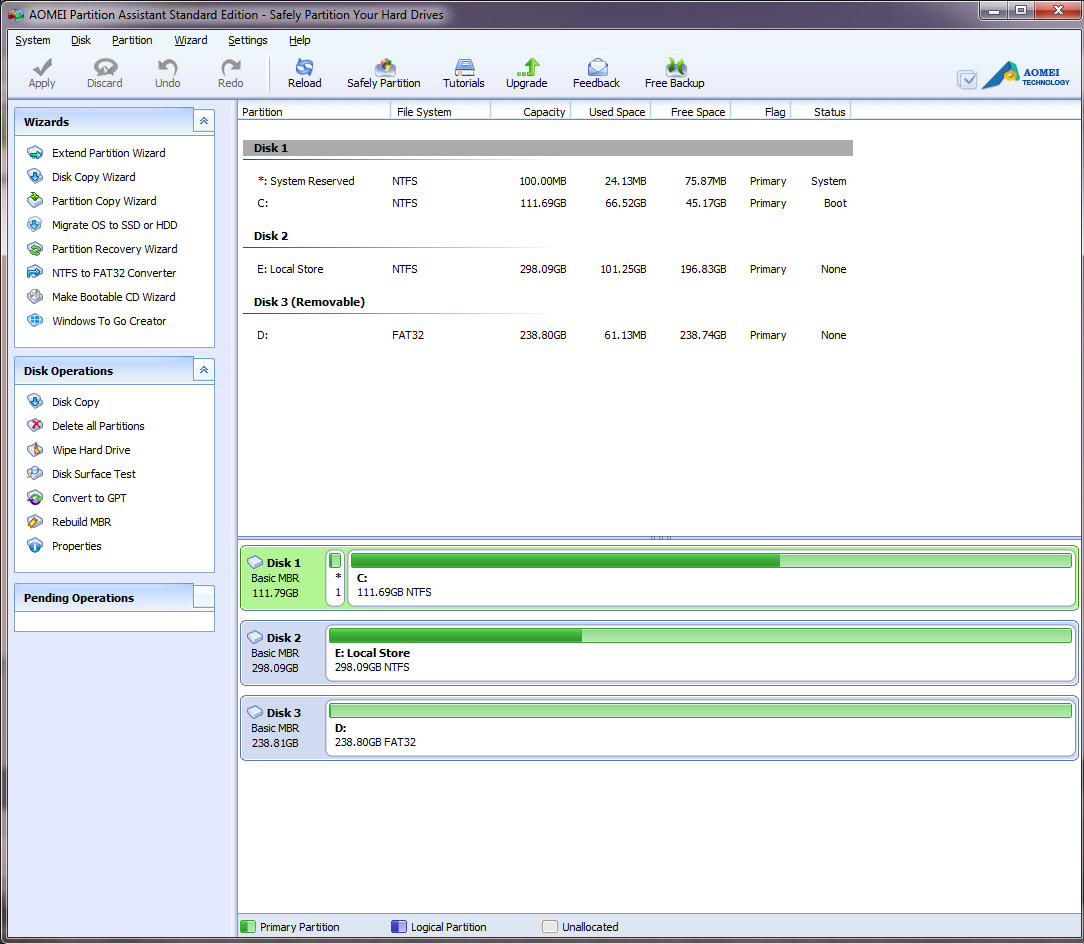
Task: Click the Reload toolbar icon
Action: [x=304, y=72]
